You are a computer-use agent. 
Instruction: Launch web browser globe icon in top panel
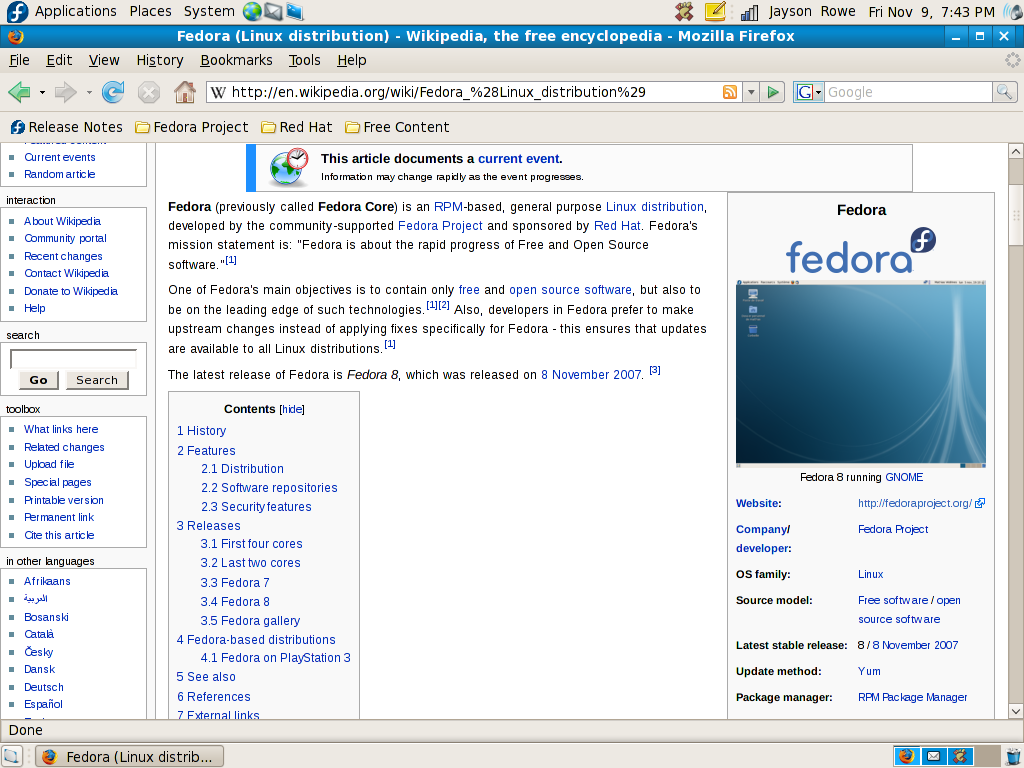click(x=252, y=12)
